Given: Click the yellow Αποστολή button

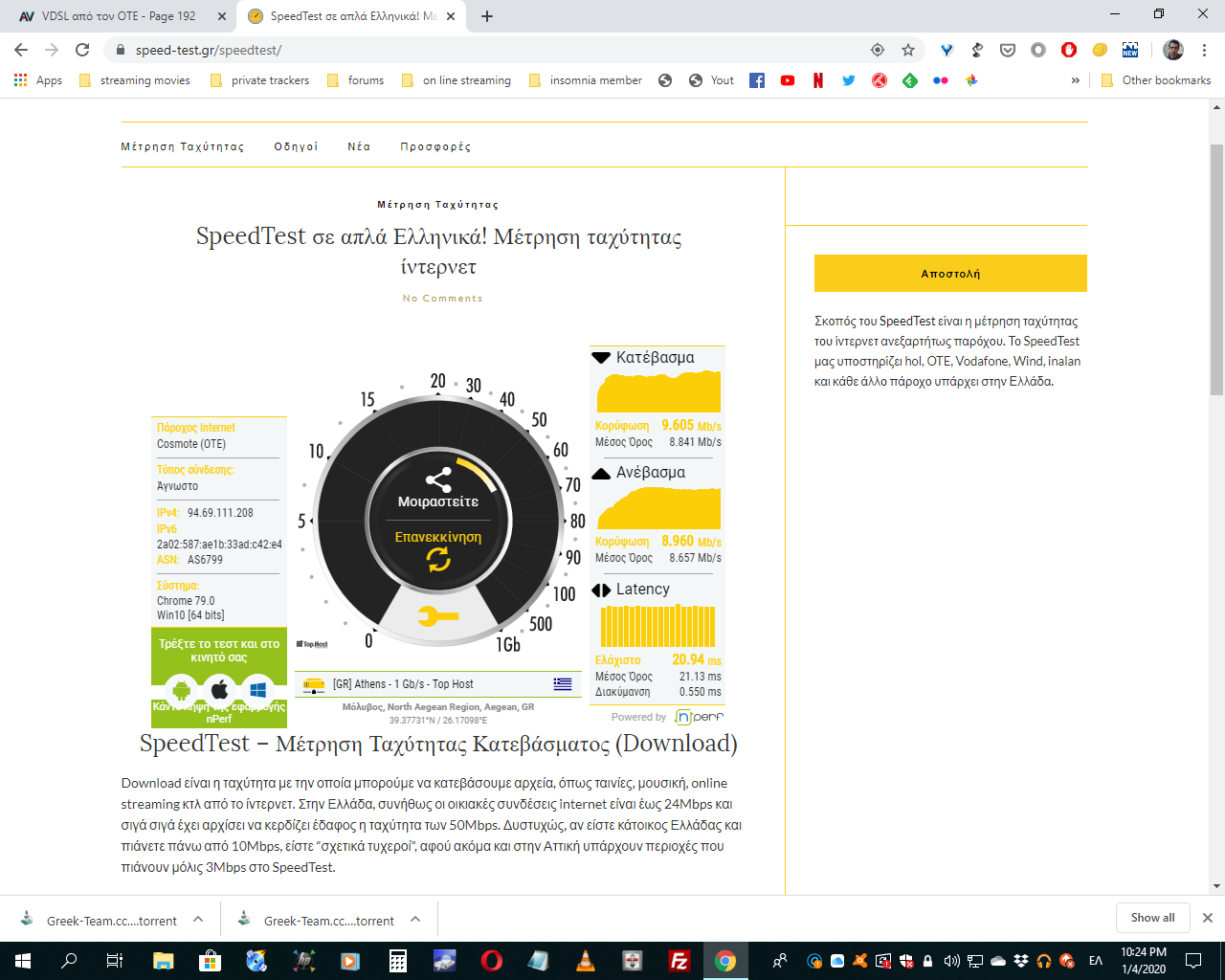Looking at the screenshot, I should pyautogui.click(x=950, y=273).
